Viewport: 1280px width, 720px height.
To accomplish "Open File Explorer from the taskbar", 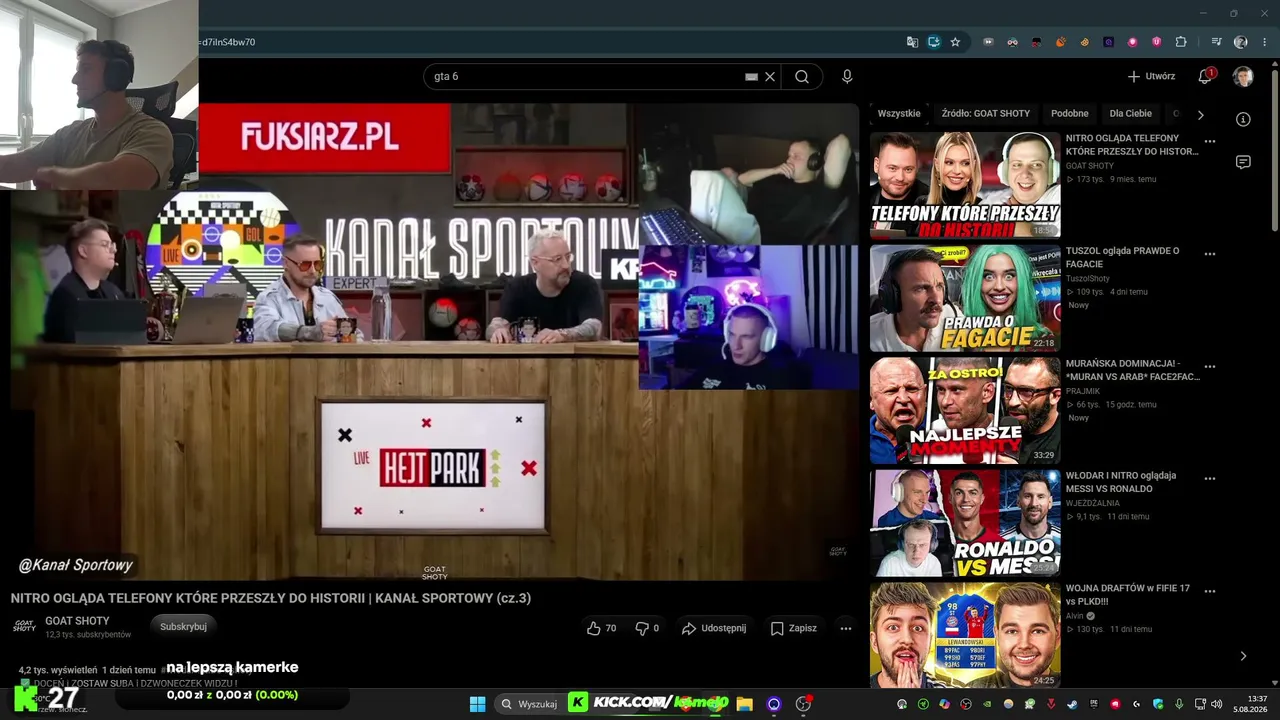I will point(744,704).
